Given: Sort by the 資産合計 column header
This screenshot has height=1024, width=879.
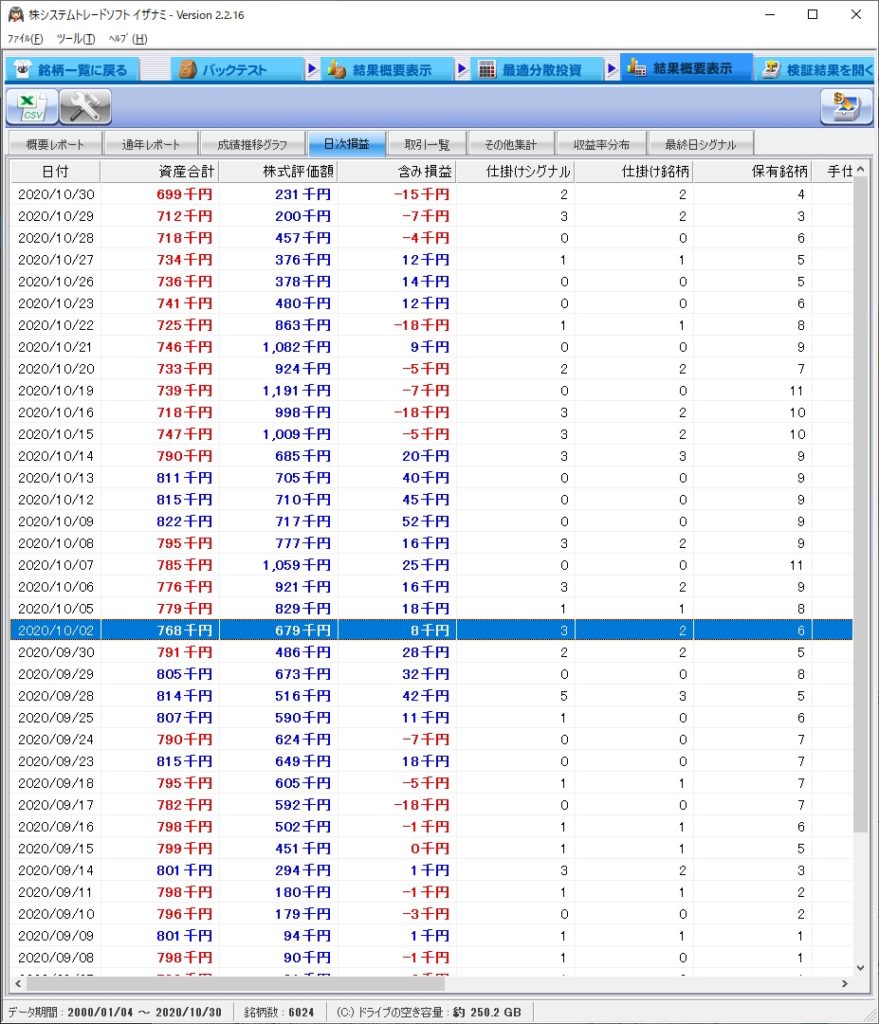Looking at the screenshot, I should point(158,172).
